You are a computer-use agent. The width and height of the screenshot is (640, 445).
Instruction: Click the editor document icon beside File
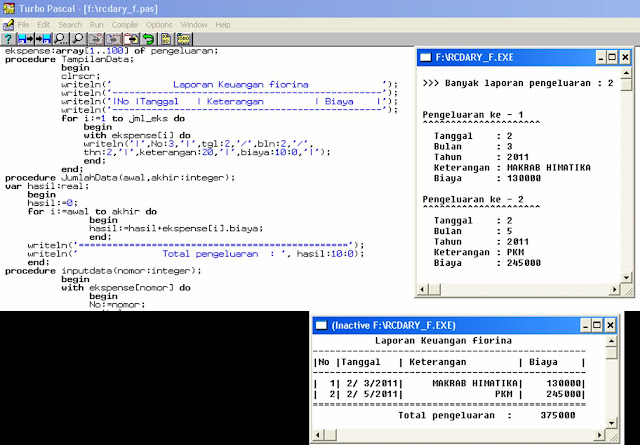(x=8, y=25)
